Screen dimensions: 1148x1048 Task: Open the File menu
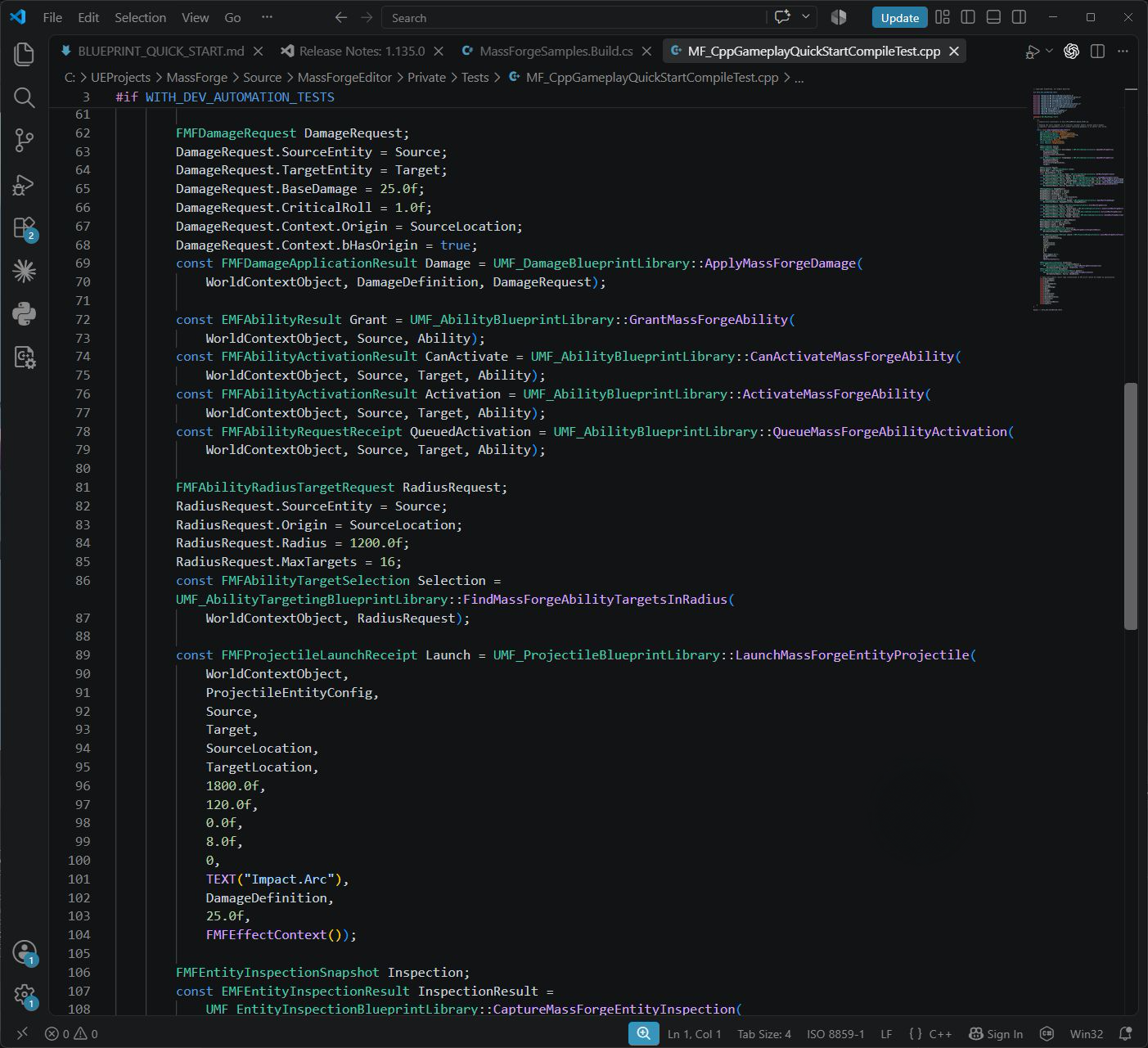point(52,17)
